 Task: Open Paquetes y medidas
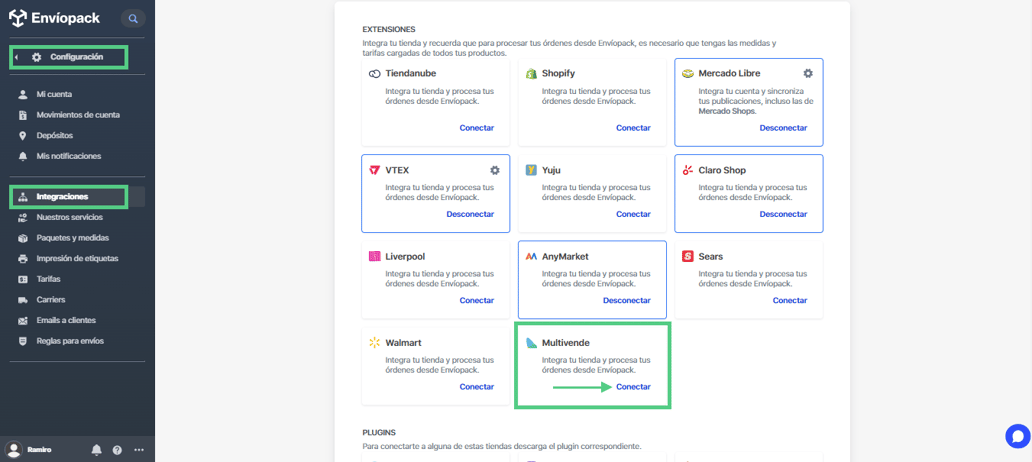(72, 238)
